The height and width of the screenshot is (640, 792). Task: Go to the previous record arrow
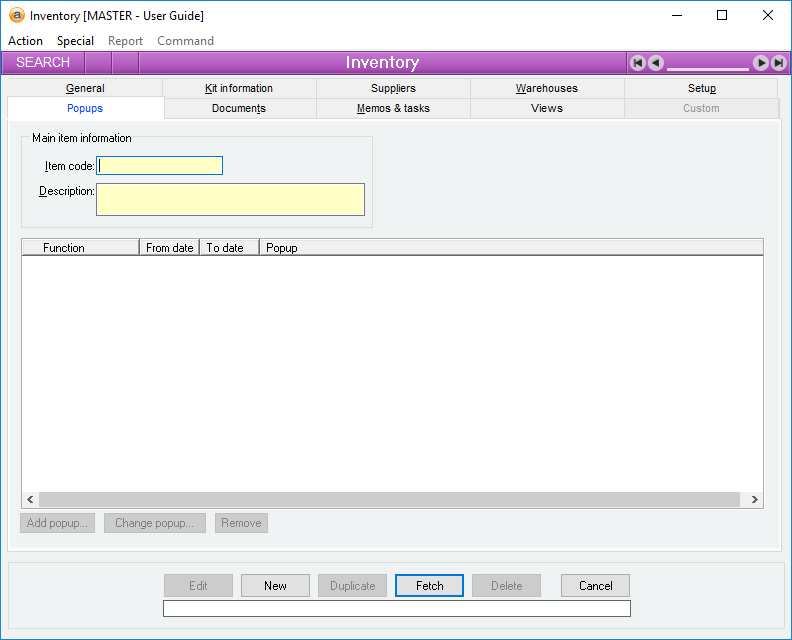[x=655, y=63]
